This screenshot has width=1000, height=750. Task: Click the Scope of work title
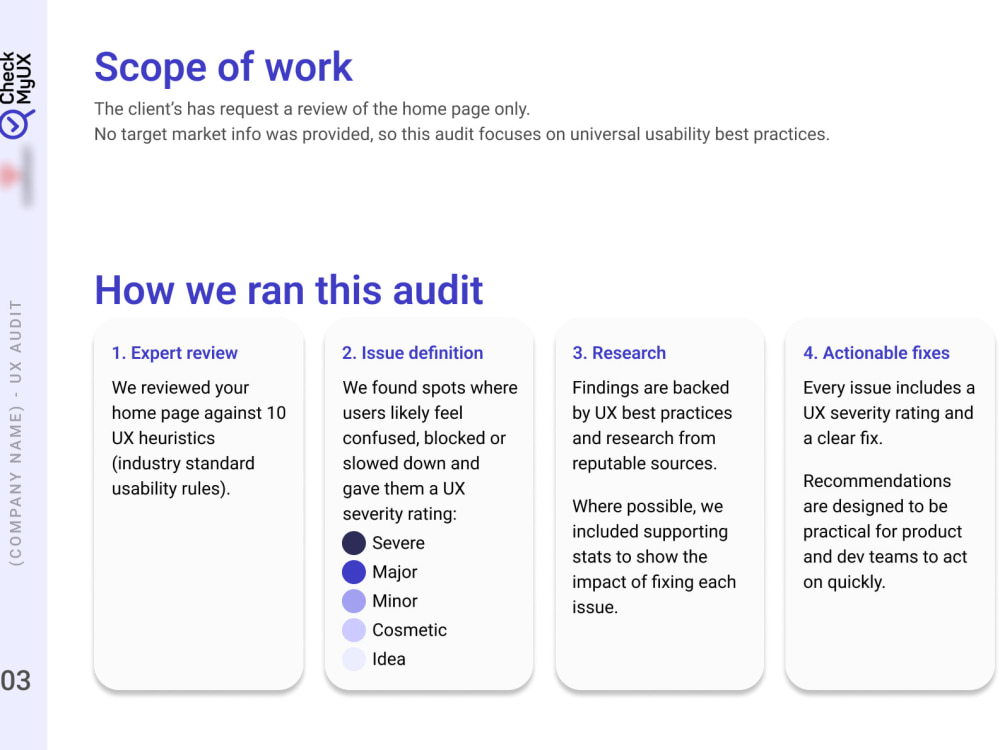point(223,67)
